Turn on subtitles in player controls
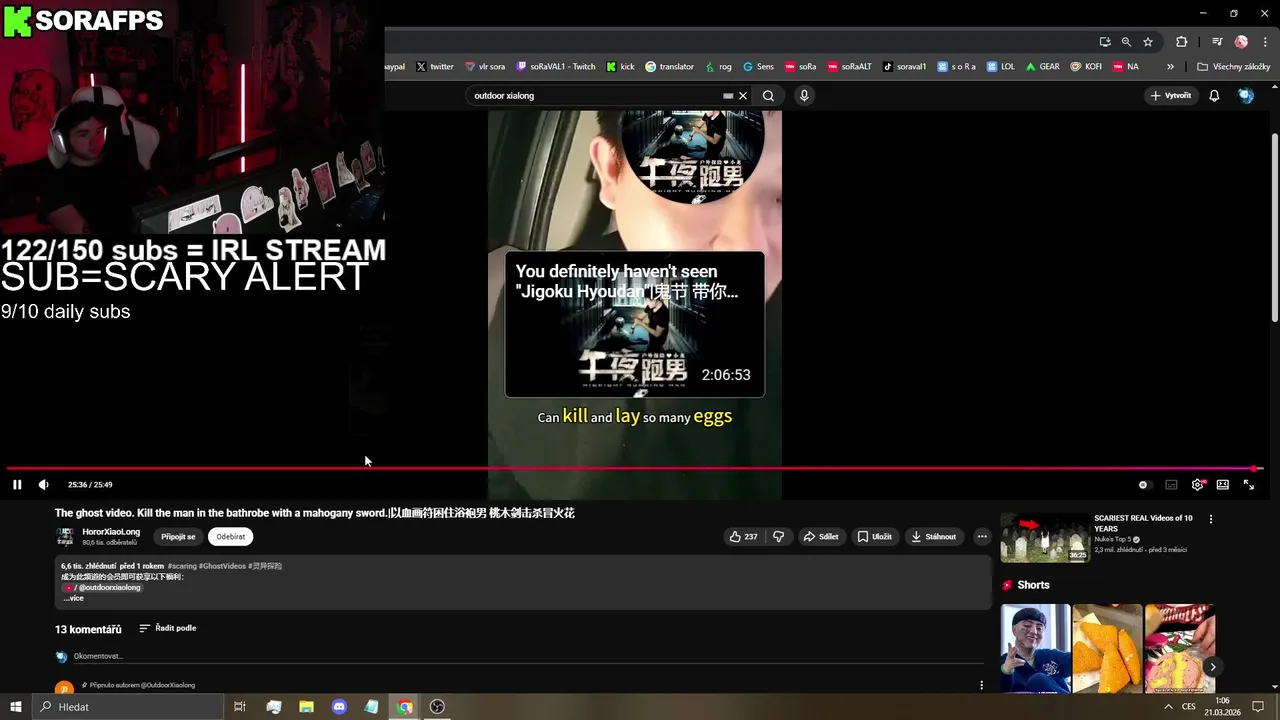The image size is (1280, 720). point(1171,485)
